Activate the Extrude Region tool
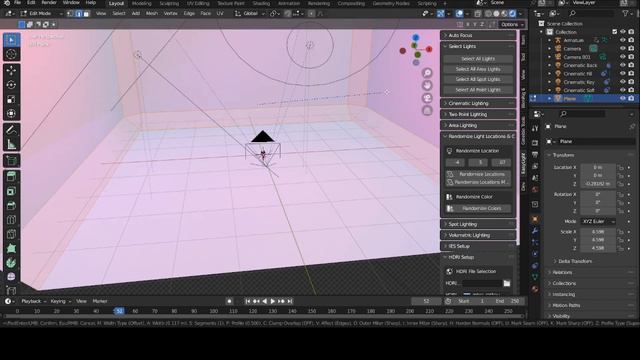 [x=11, y=177]
